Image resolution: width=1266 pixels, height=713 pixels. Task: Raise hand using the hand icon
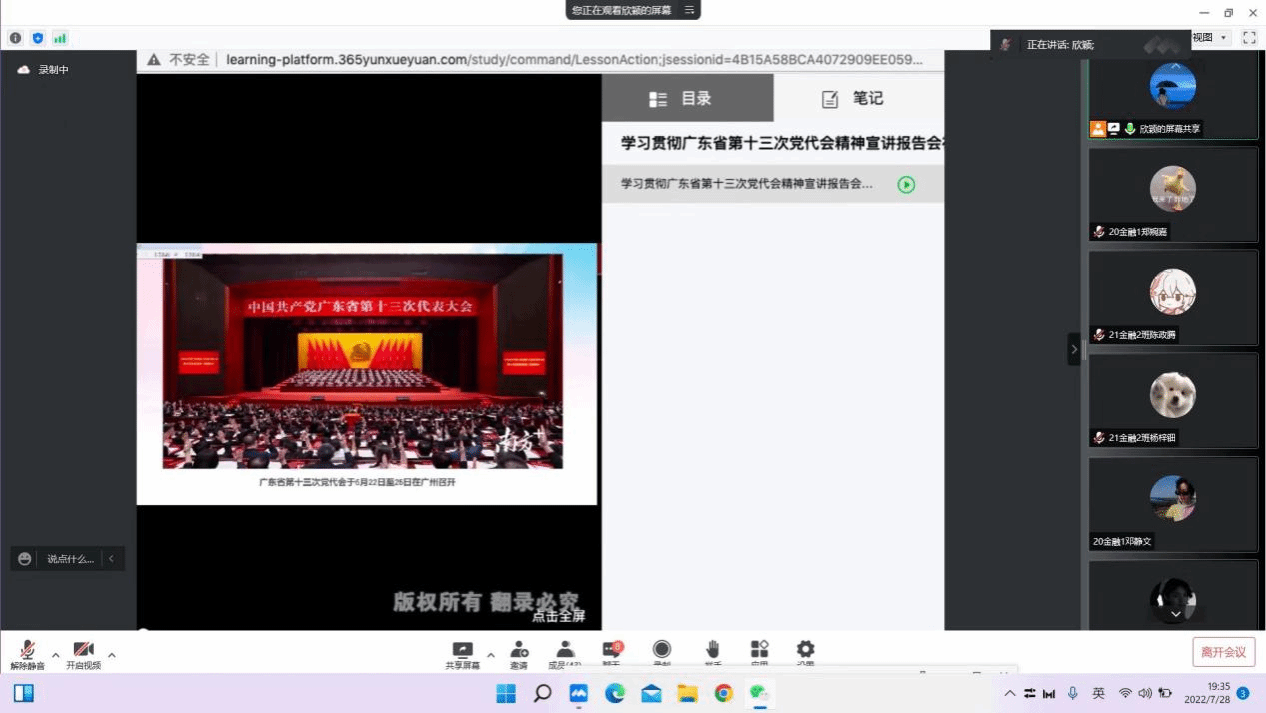713,651
